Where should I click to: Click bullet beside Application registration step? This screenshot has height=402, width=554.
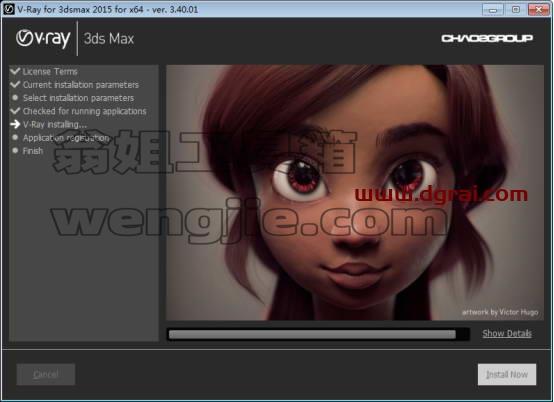pos(15,137)
